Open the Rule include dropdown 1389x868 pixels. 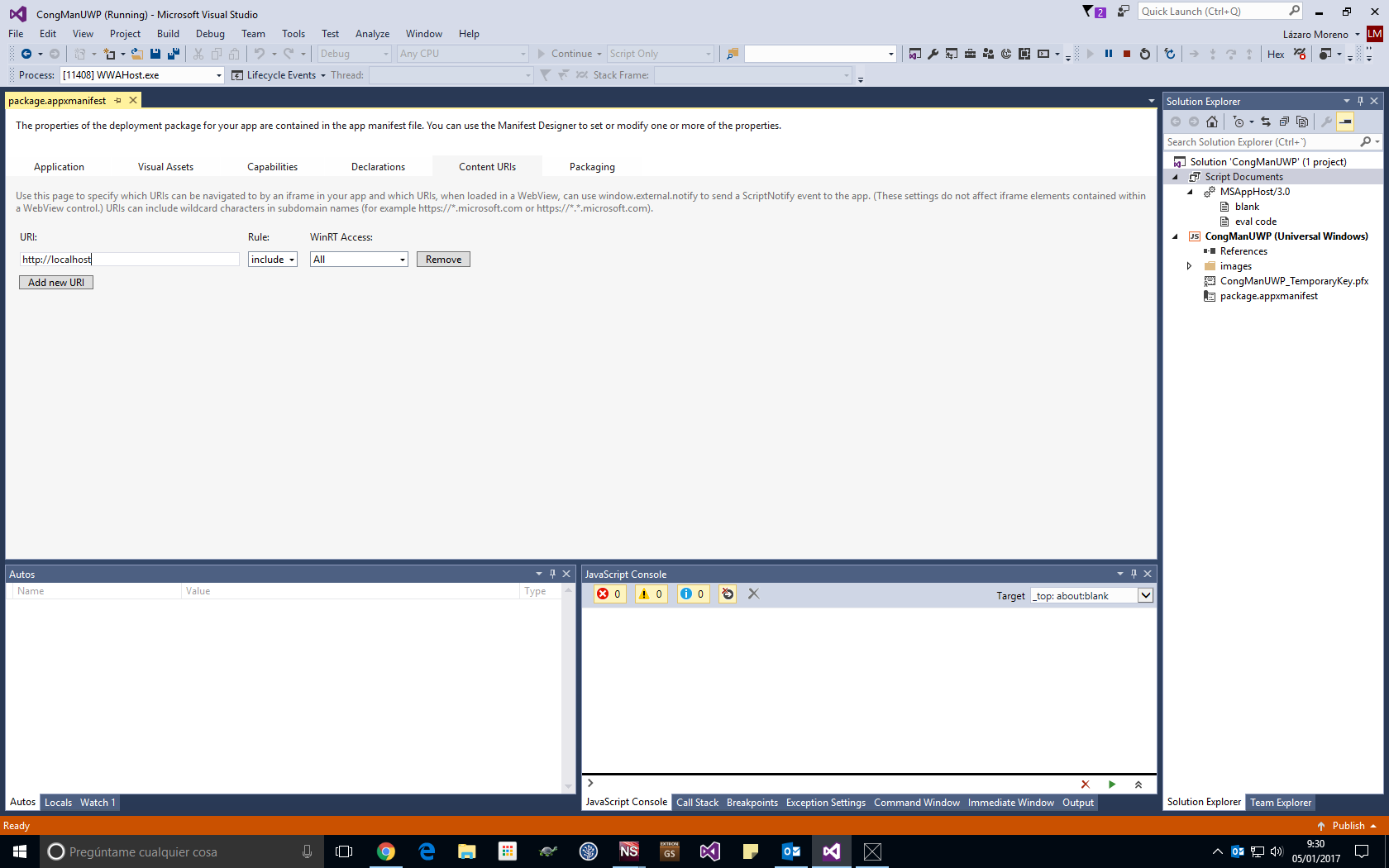[x=273, y=260]
